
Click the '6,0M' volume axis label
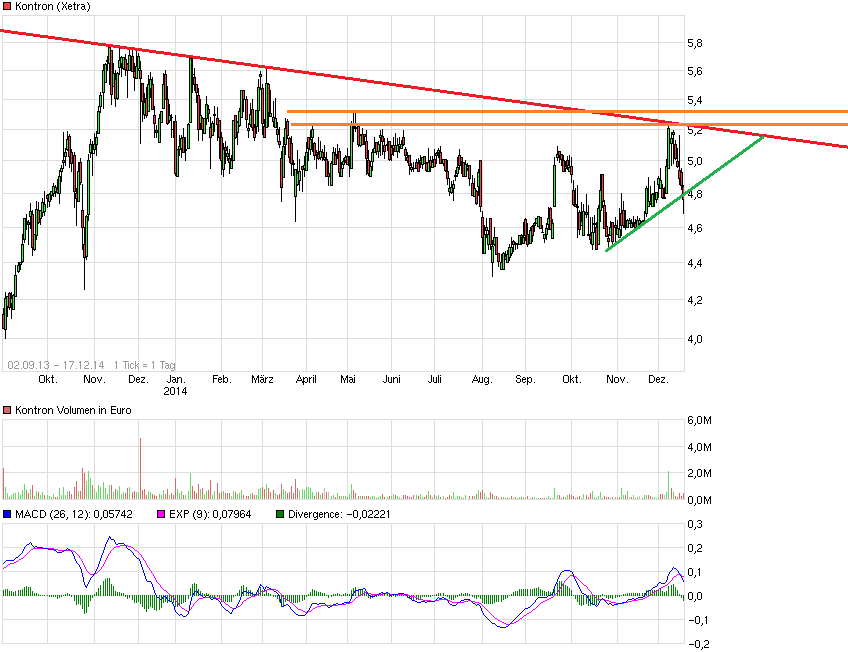(x=699, y=421)
